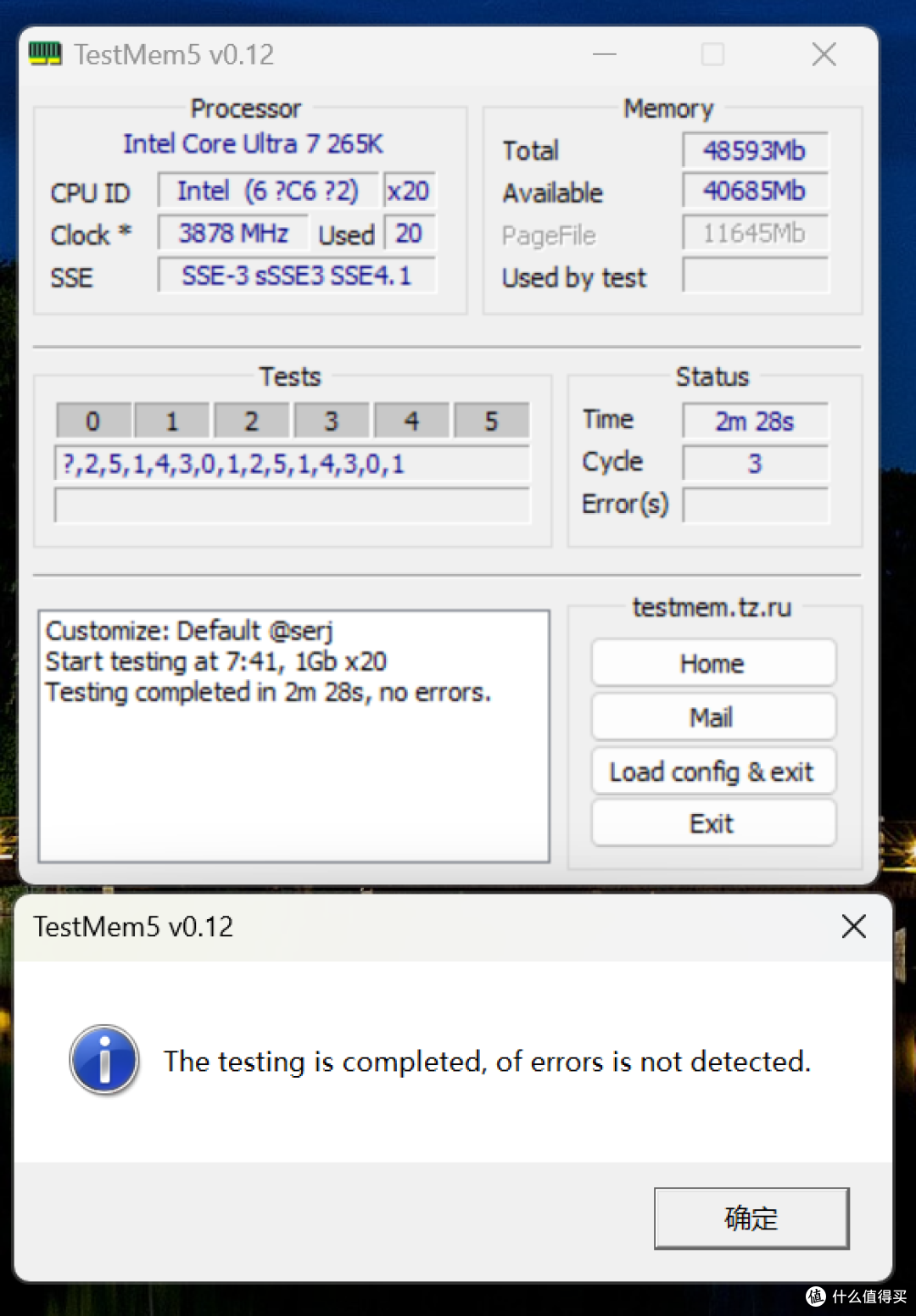Click log line Testing completed in 2m 28s
This screenshot has width=916, height=1316.
(268, 692)
